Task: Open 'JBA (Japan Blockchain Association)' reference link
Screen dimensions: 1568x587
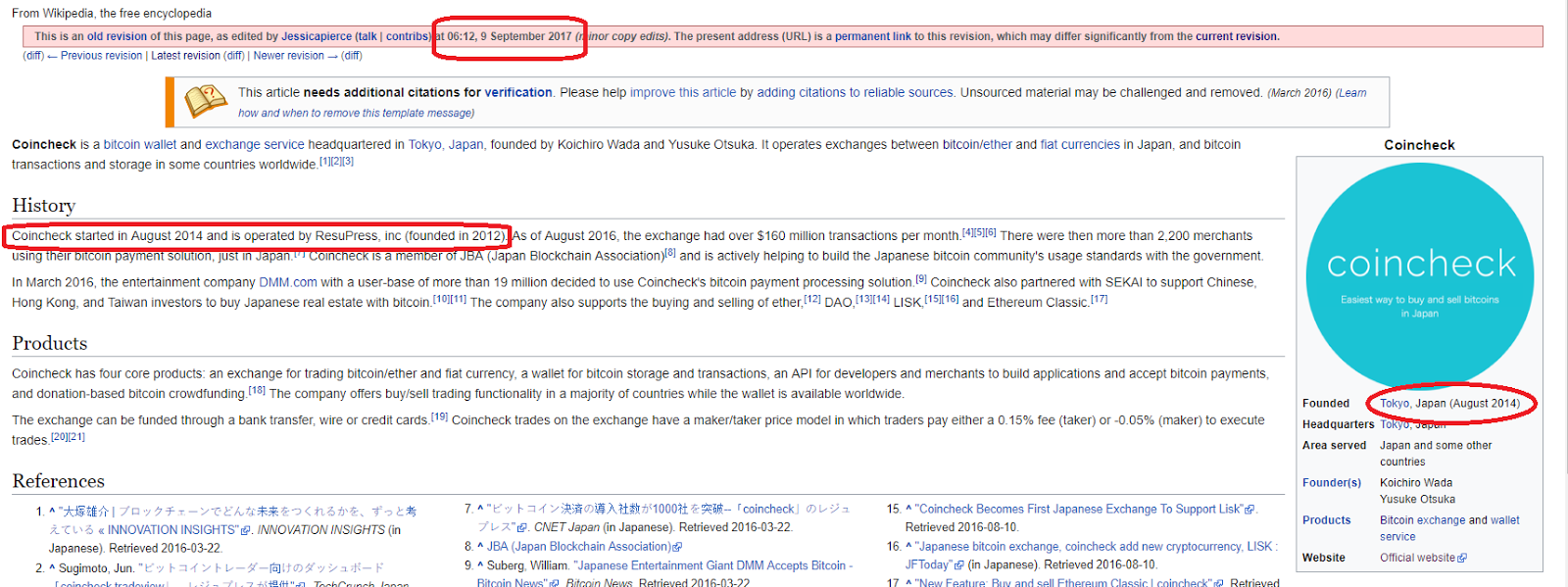Action: click(579, 547)
